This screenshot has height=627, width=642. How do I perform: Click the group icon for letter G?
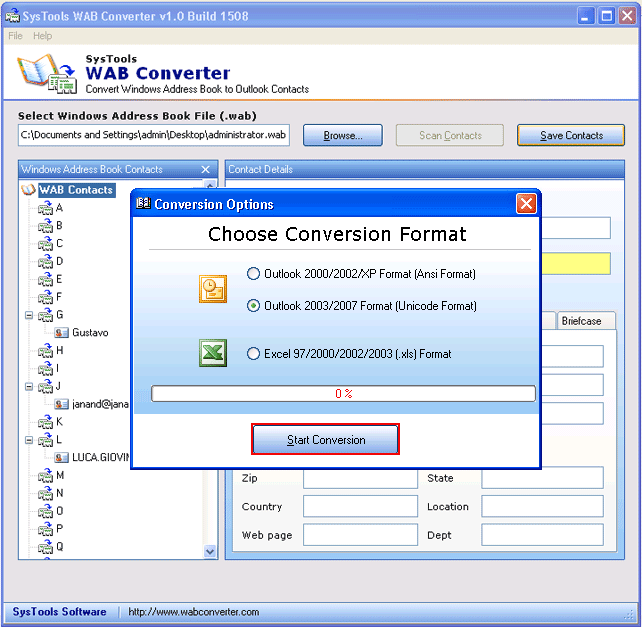tap(45, 315)
